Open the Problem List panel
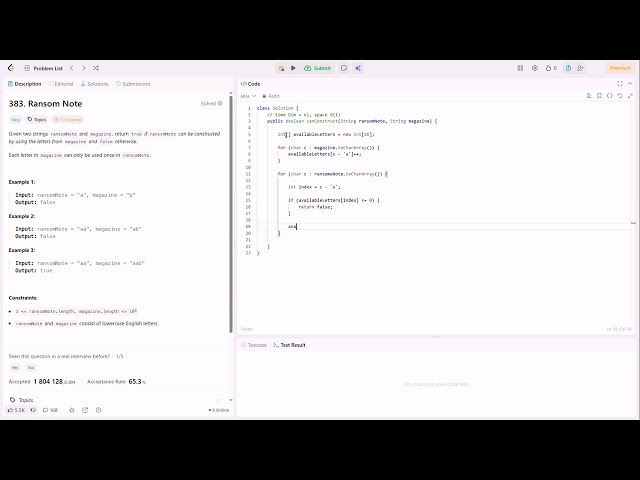This screenshot has height=480, width=640. coord(43,68)
